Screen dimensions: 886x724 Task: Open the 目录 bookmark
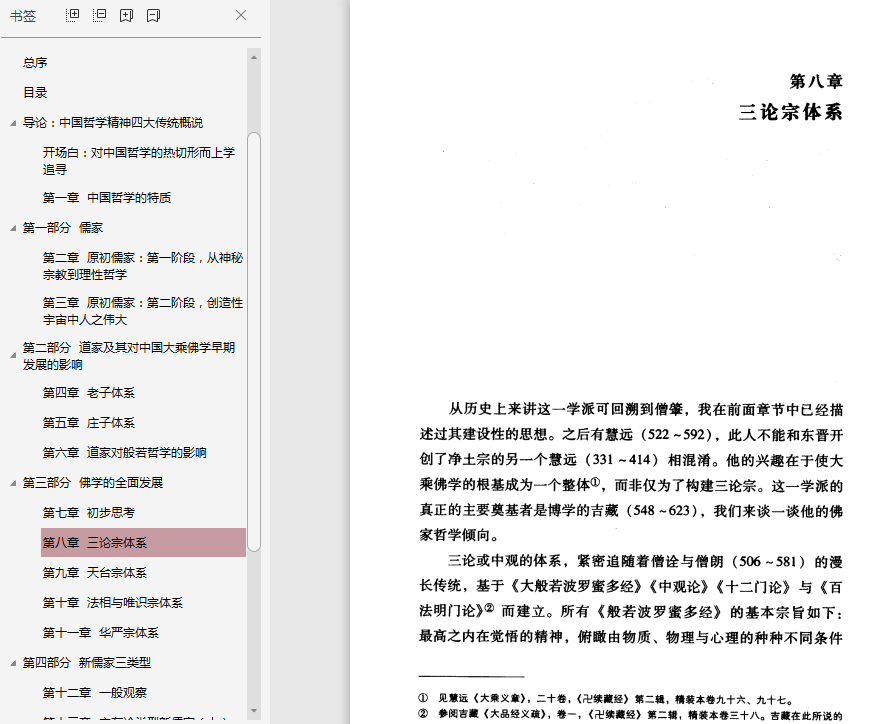point(35,93)
